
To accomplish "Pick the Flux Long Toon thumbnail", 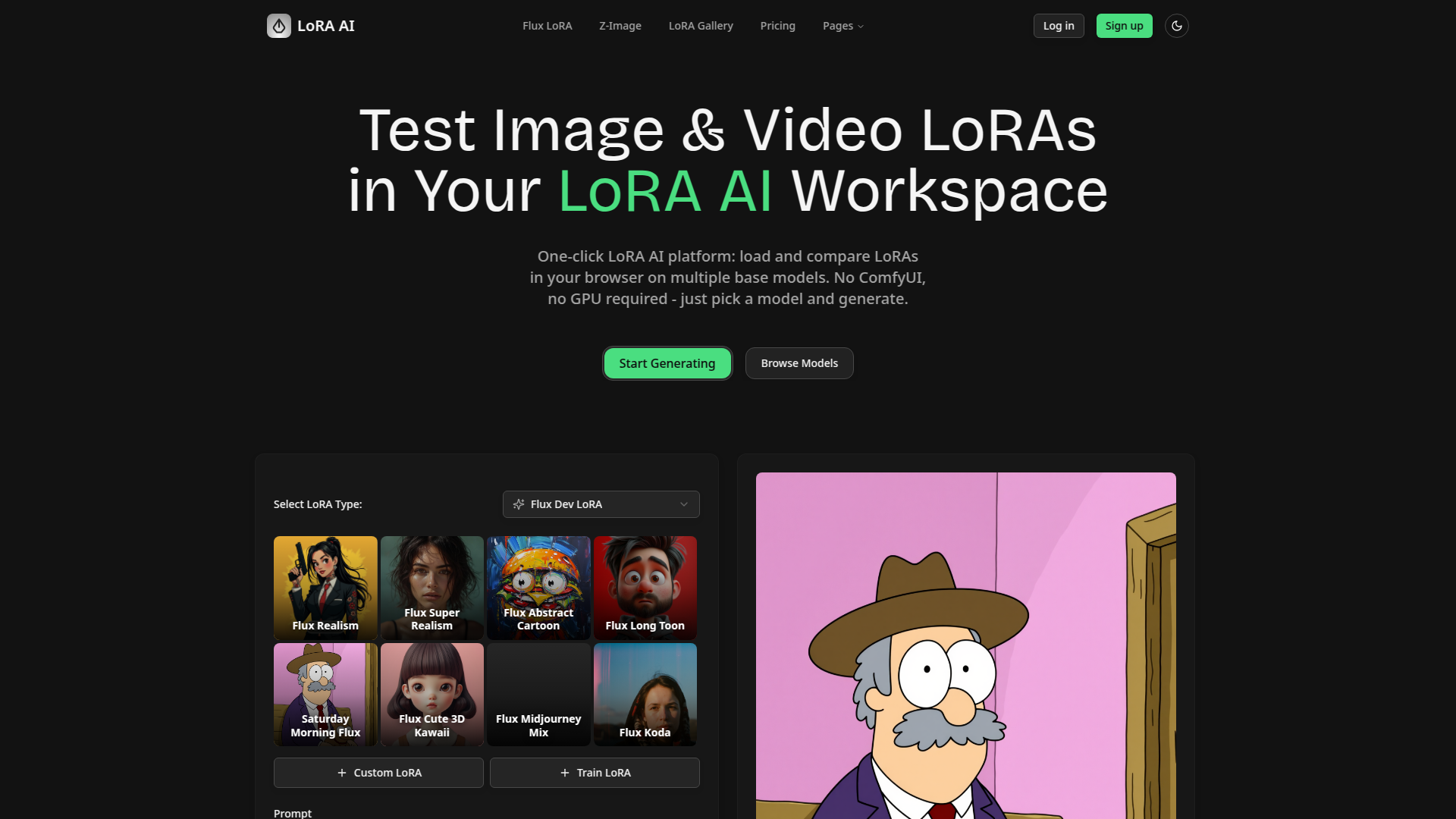I will [645, 587].
